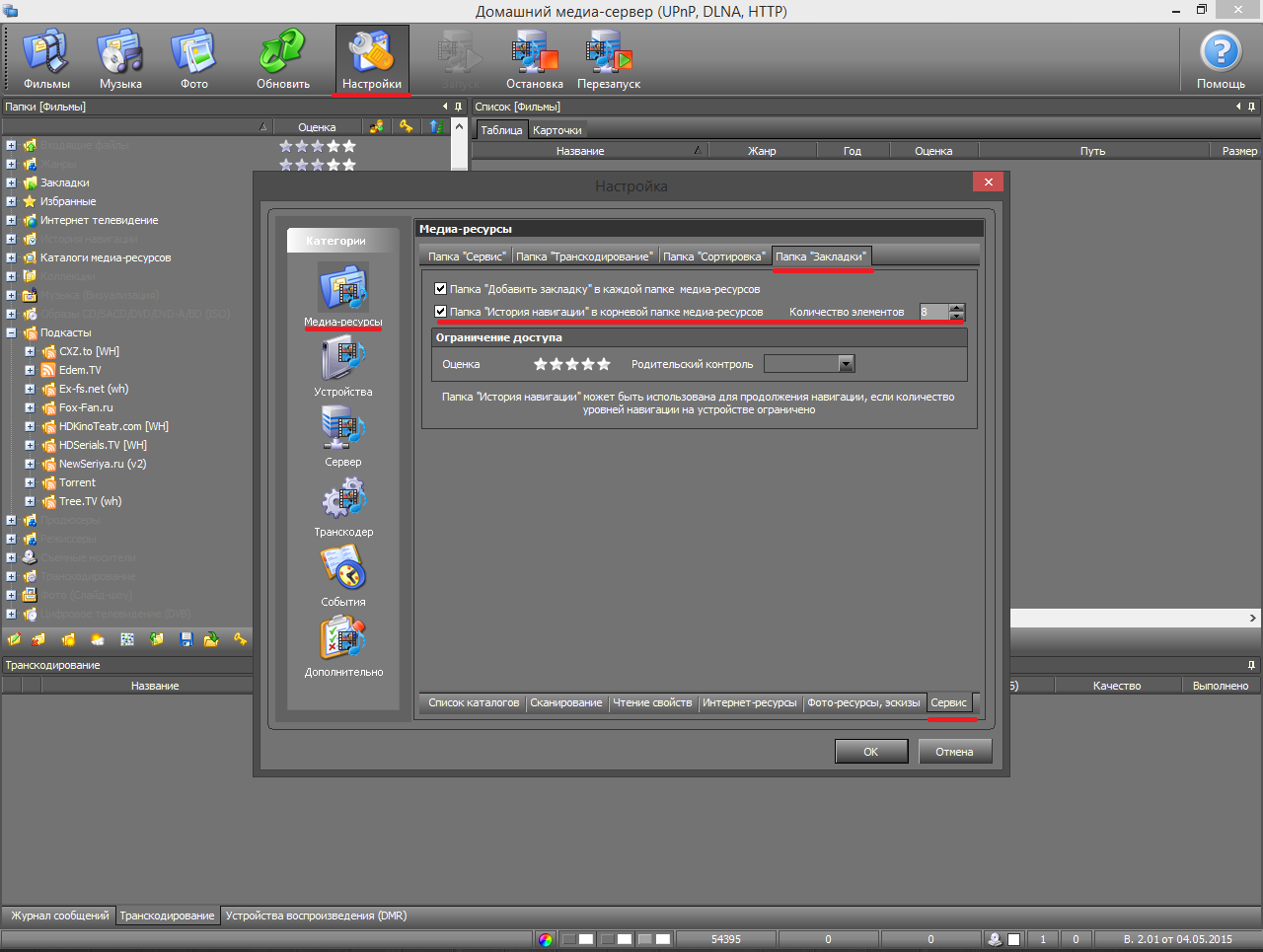Toggle the 'Добавить закладку' folder checkbox

pyautogui.click(x=441, y=289)
